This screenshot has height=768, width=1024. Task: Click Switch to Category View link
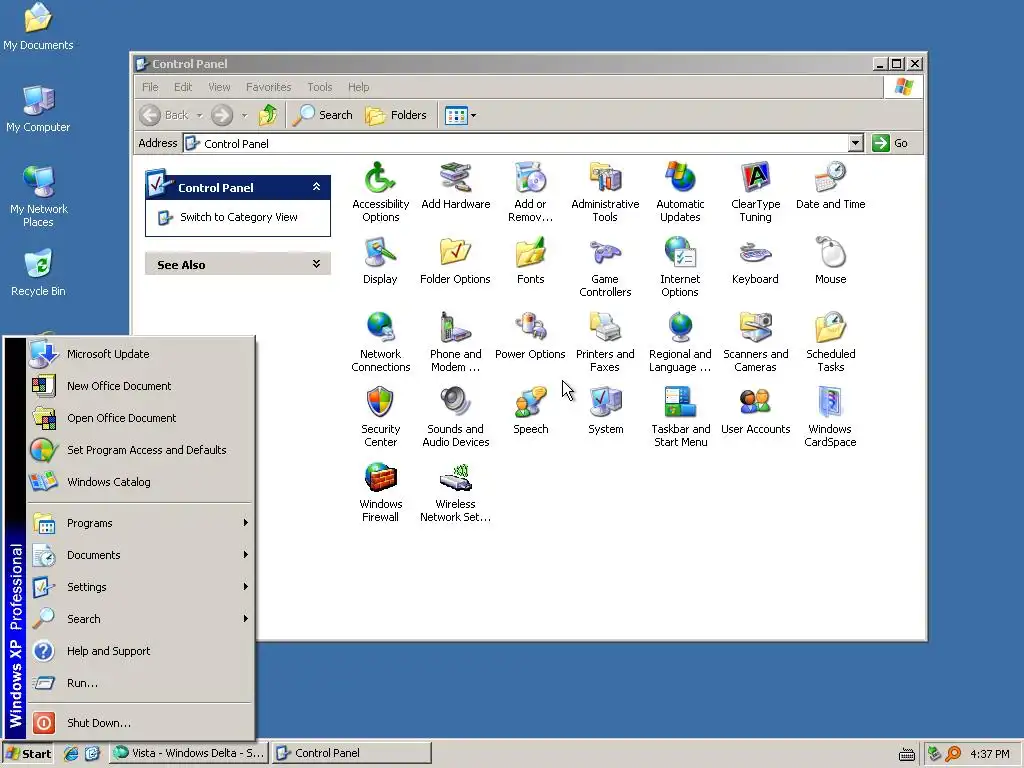[x=238, y=217]
